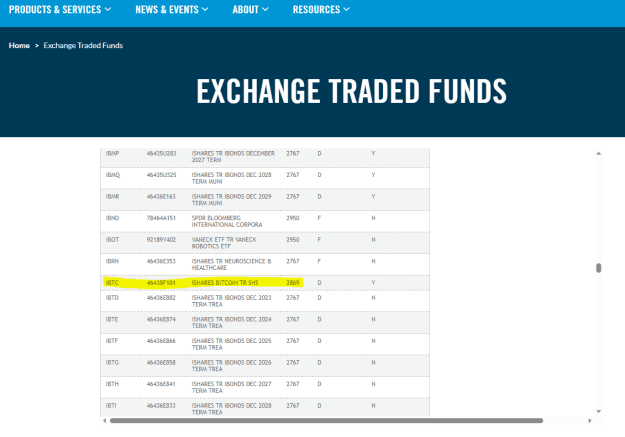
Task: Select ISHARES TR NEUROSCIENCE & HEALTHCARE name
Action: tap(232, 264)
